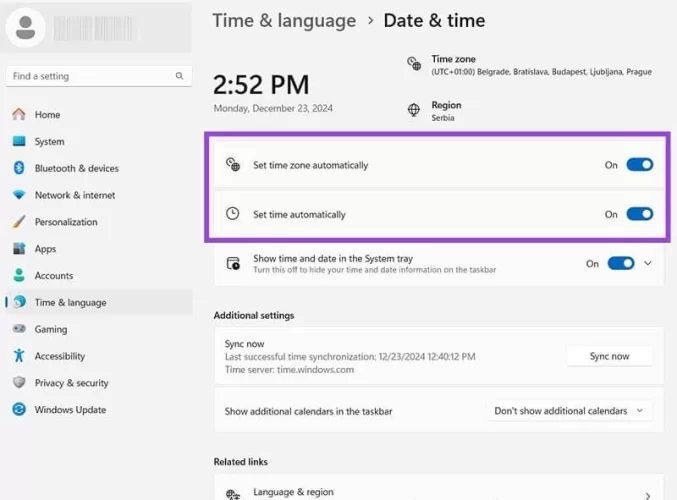Open Language & region chevron link
677x500 pixels.
648,494
